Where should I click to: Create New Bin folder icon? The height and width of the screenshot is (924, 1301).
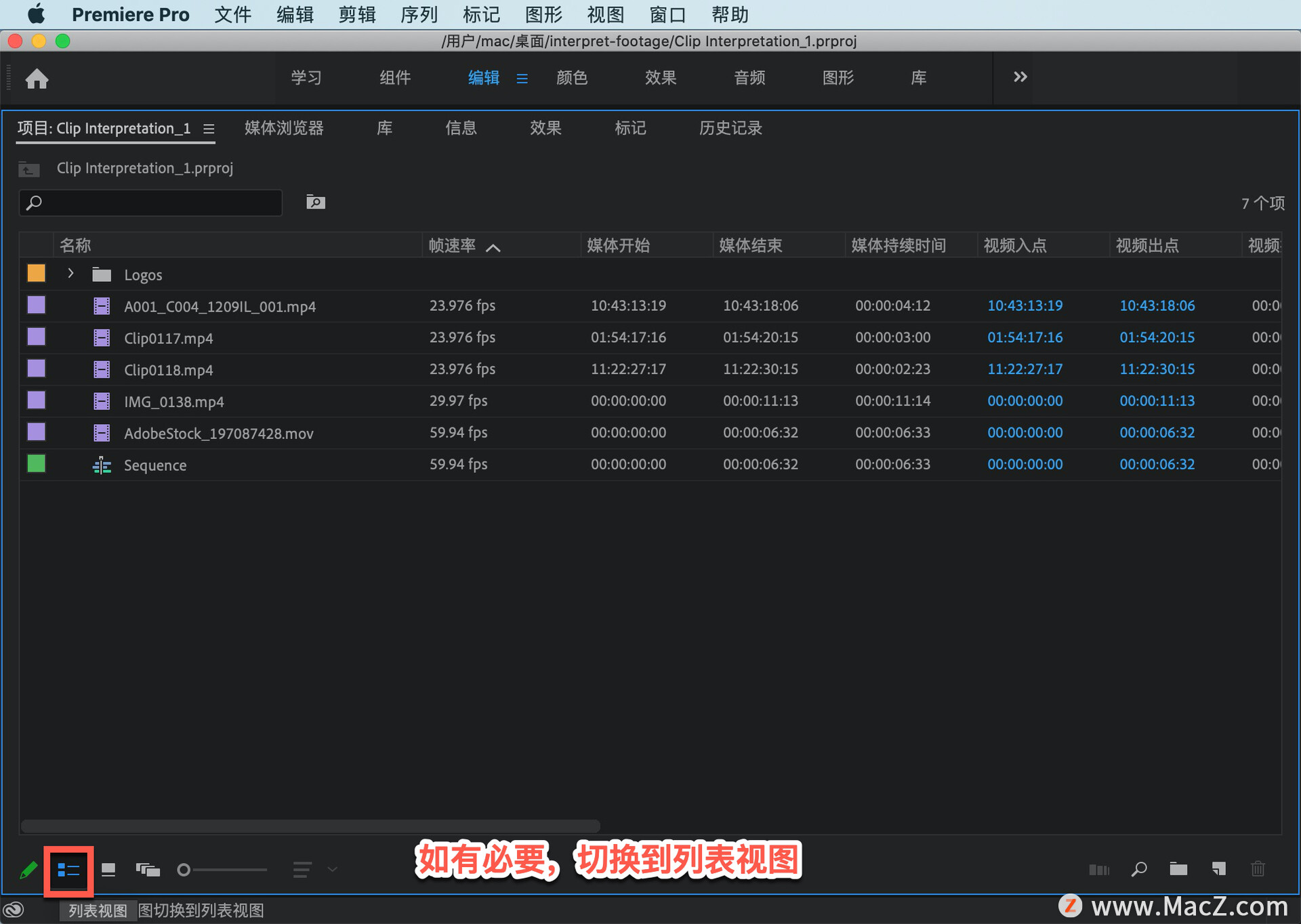1178,869
